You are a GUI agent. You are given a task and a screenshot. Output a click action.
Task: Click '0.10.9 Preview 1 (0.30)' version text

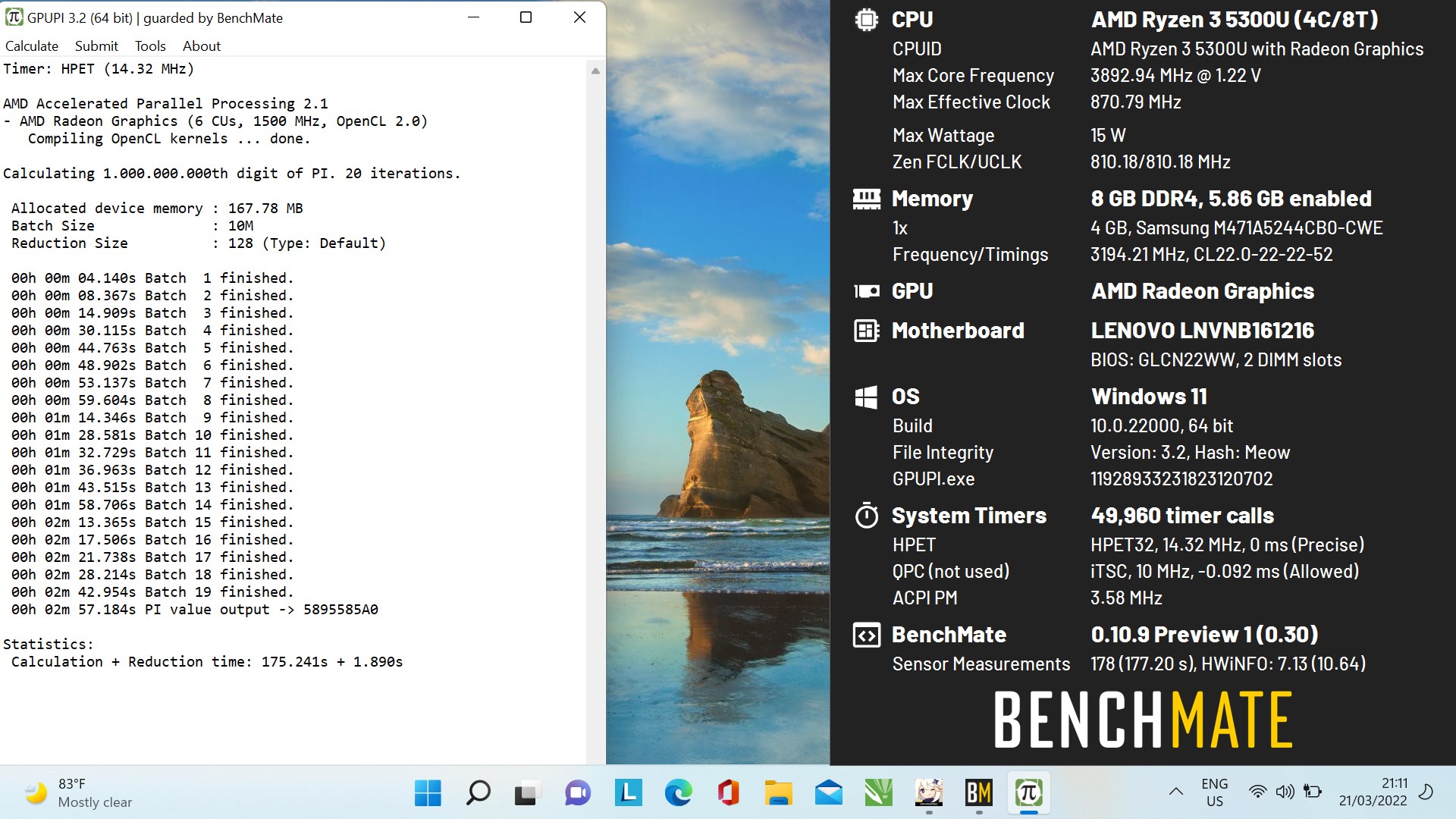tap(1204, 635)
